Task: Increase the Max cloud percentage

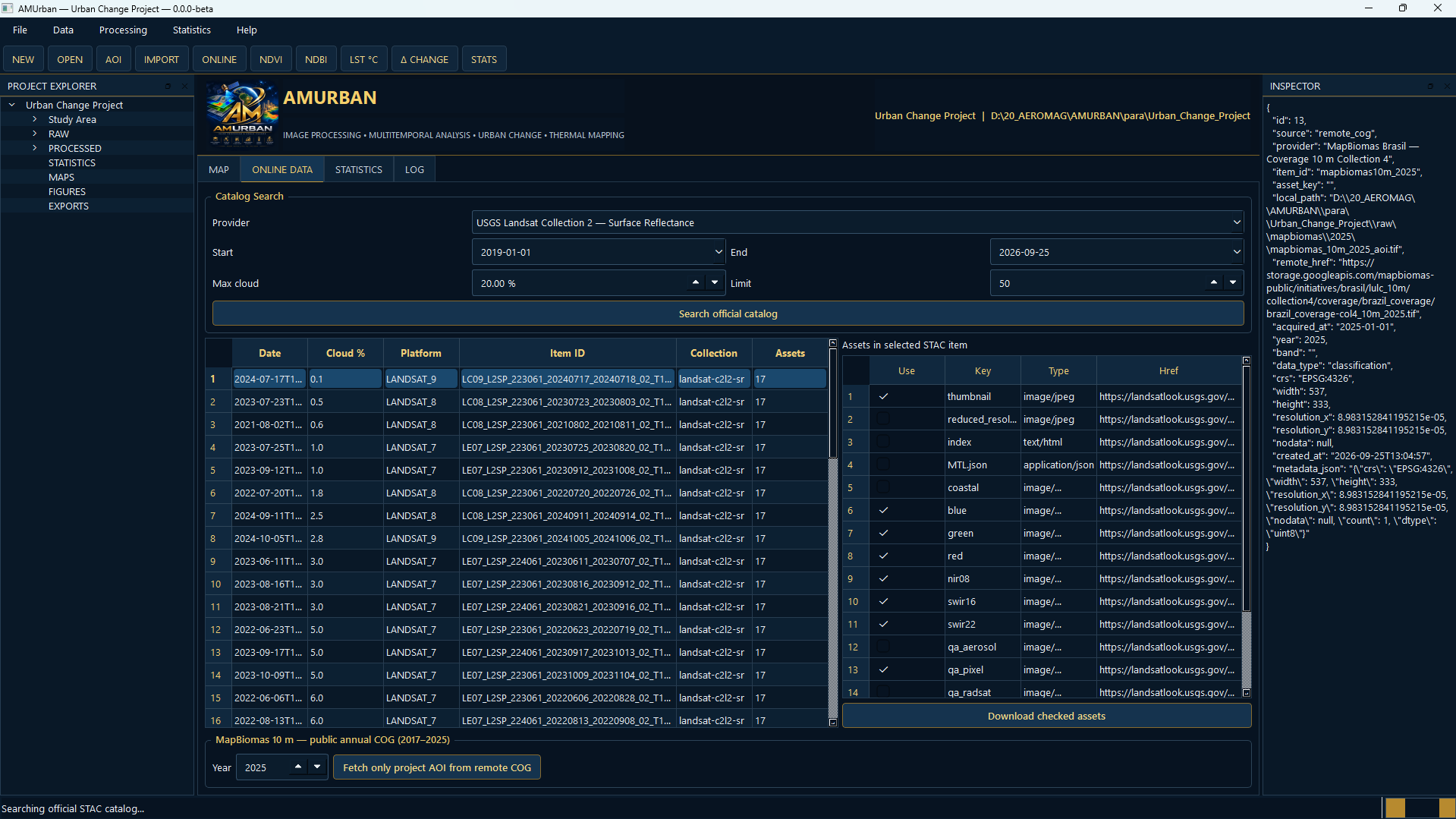Action: pos(696,282)
